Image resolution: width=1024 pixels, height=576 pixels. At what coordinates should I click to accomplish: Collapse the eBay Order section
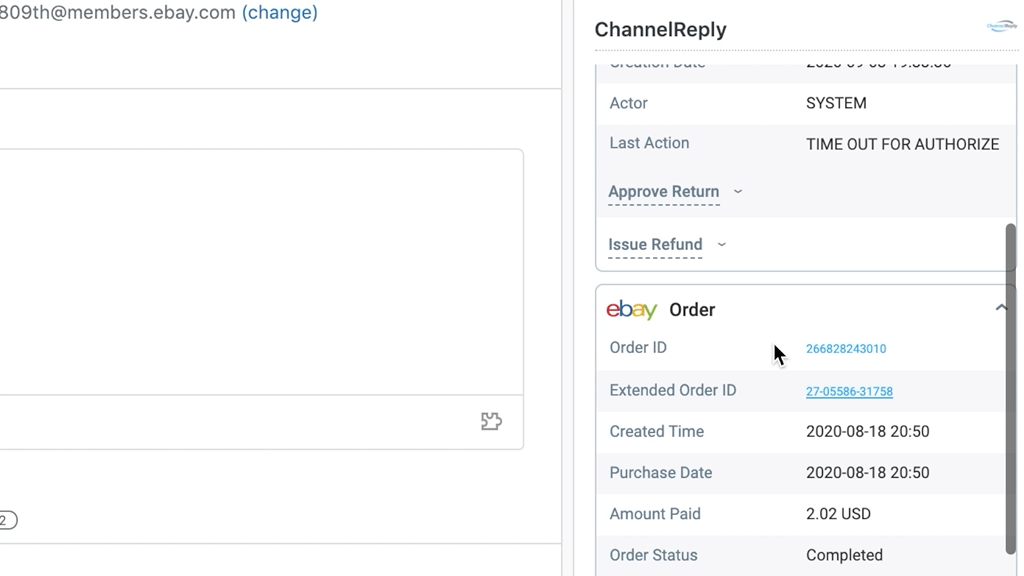tap(1000, 308)
